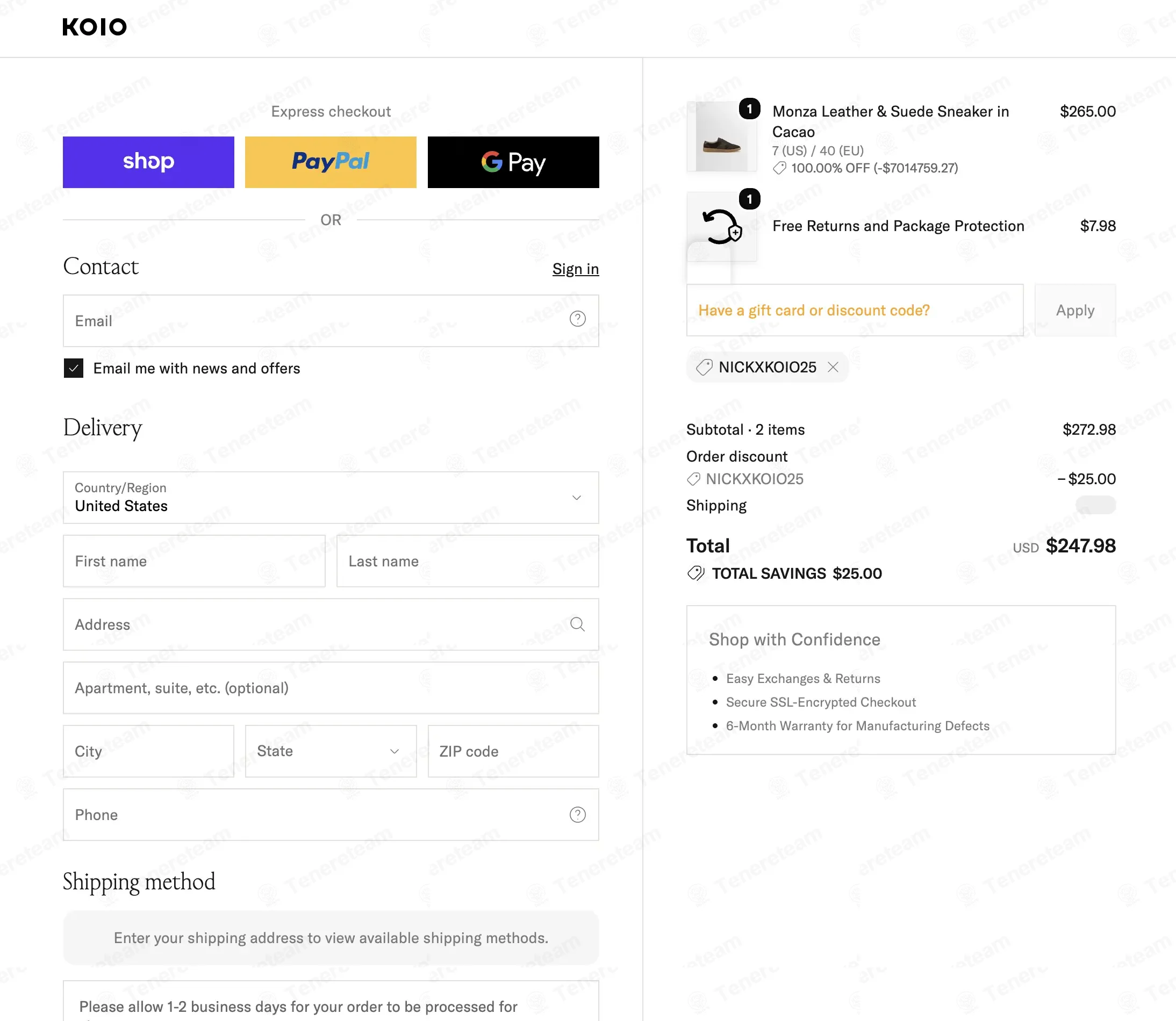
Task: Uncheck Email me with news and offers
Action: click(74, 369)
